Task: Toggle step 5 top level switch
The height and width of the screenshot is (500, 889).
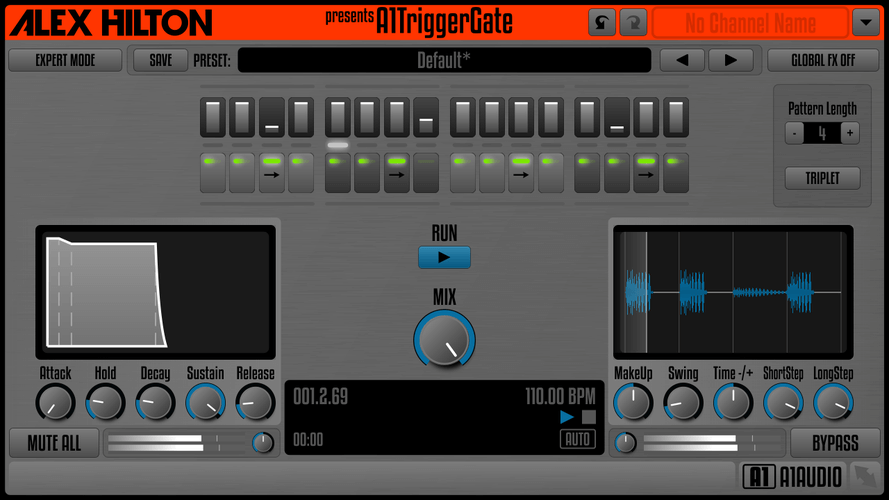Action: coord(337,117)
